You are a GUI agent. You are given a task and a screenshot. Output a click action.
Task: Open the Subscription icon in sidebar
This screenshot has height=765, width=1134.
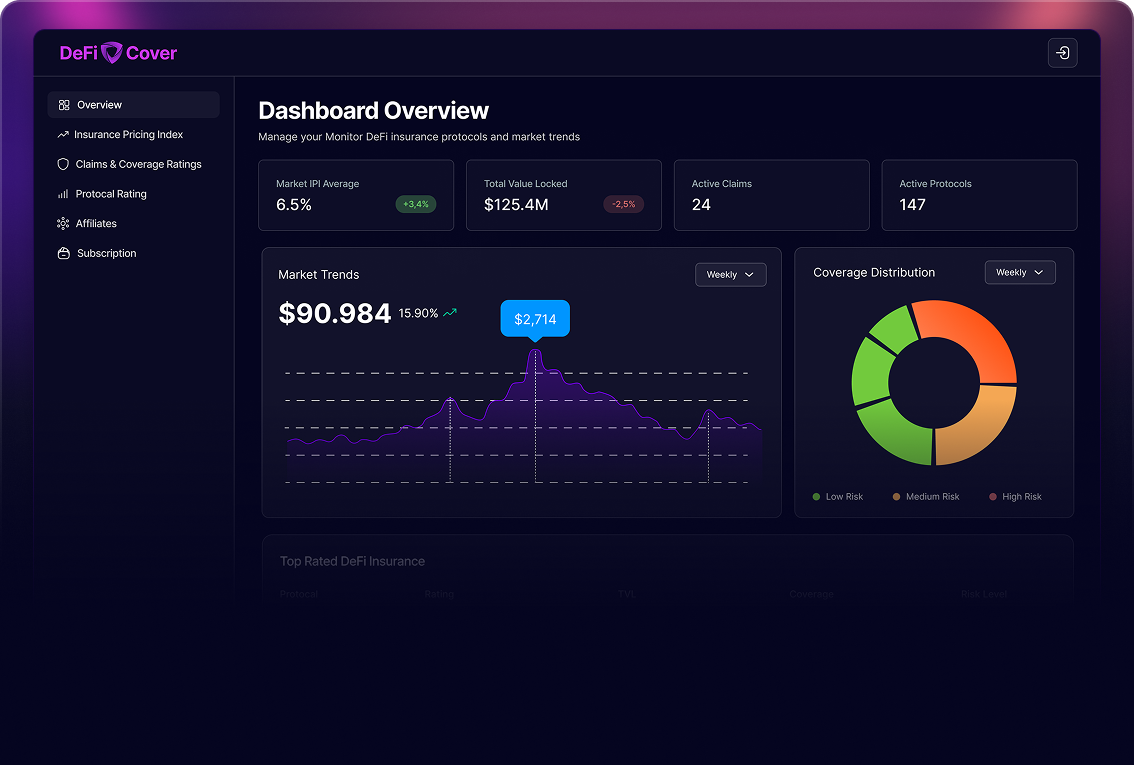[x=62, y=253]
